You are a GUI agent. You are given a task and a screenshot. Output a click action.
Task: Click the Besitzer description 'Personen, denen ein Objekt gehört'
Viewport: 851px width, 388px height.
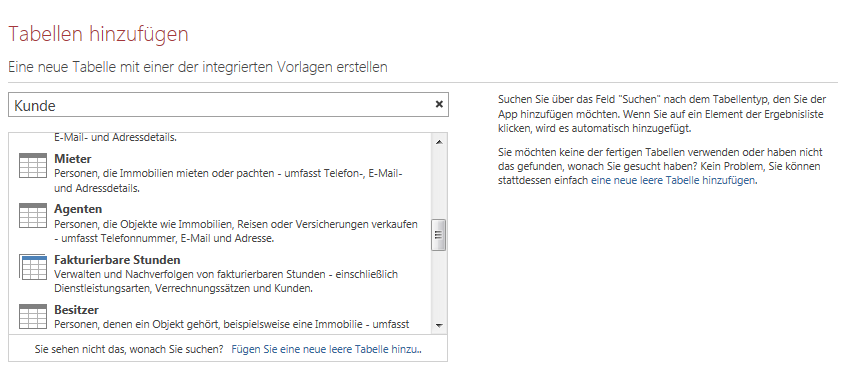click(232, 325)
